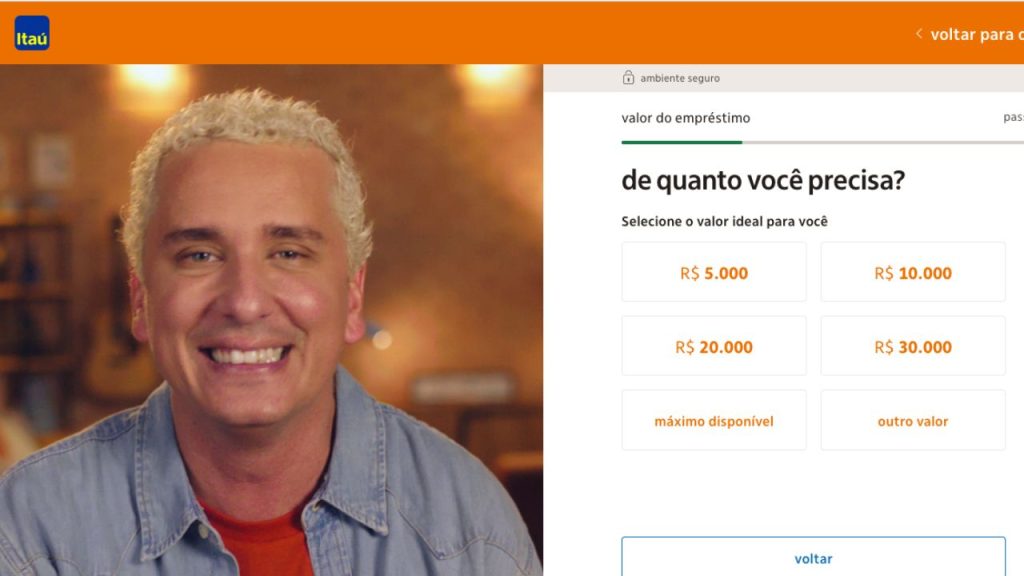The height and width of the screenshot is (576, 1024).
Task: Click the back chevron arrow in header
Action: (919, 33)
